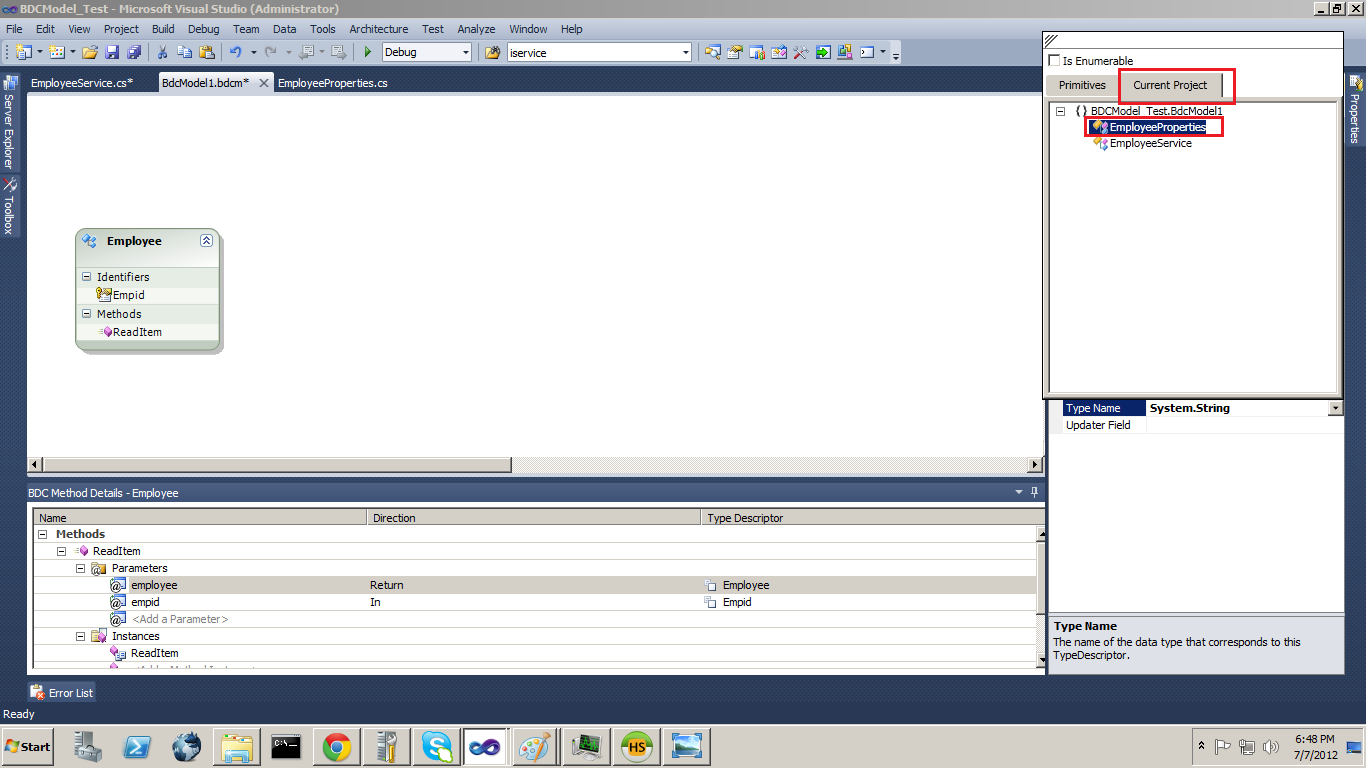Screen dimensions: 1366x768
Task: Collapse the Identifiers section of Employee
Action: pos(86,277)
